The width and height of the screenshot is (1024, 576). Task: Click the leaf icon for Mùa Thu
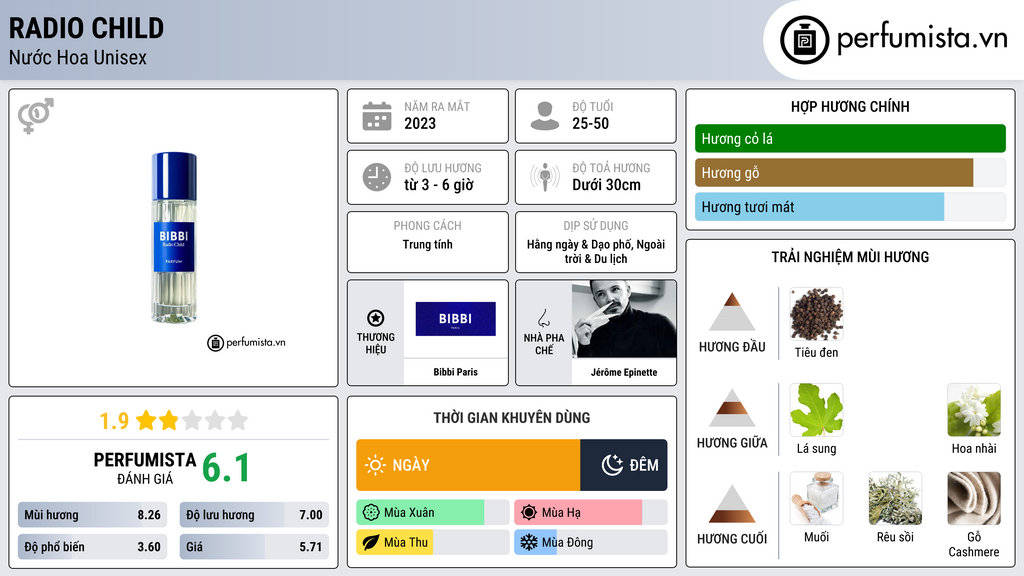click(371, 542)
